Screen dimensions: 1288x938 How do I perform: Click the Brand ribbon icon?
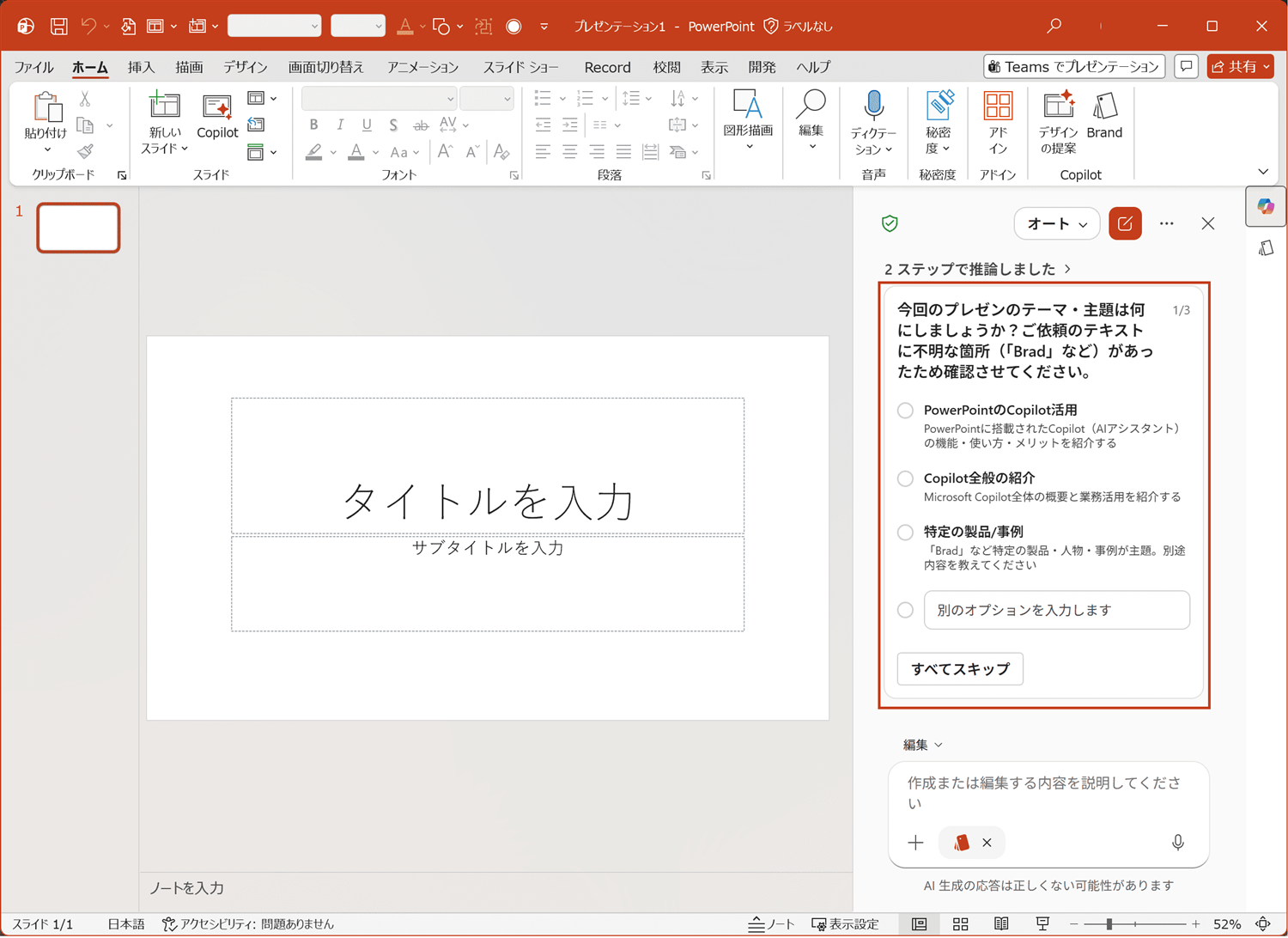click(x=1104, y=106)
